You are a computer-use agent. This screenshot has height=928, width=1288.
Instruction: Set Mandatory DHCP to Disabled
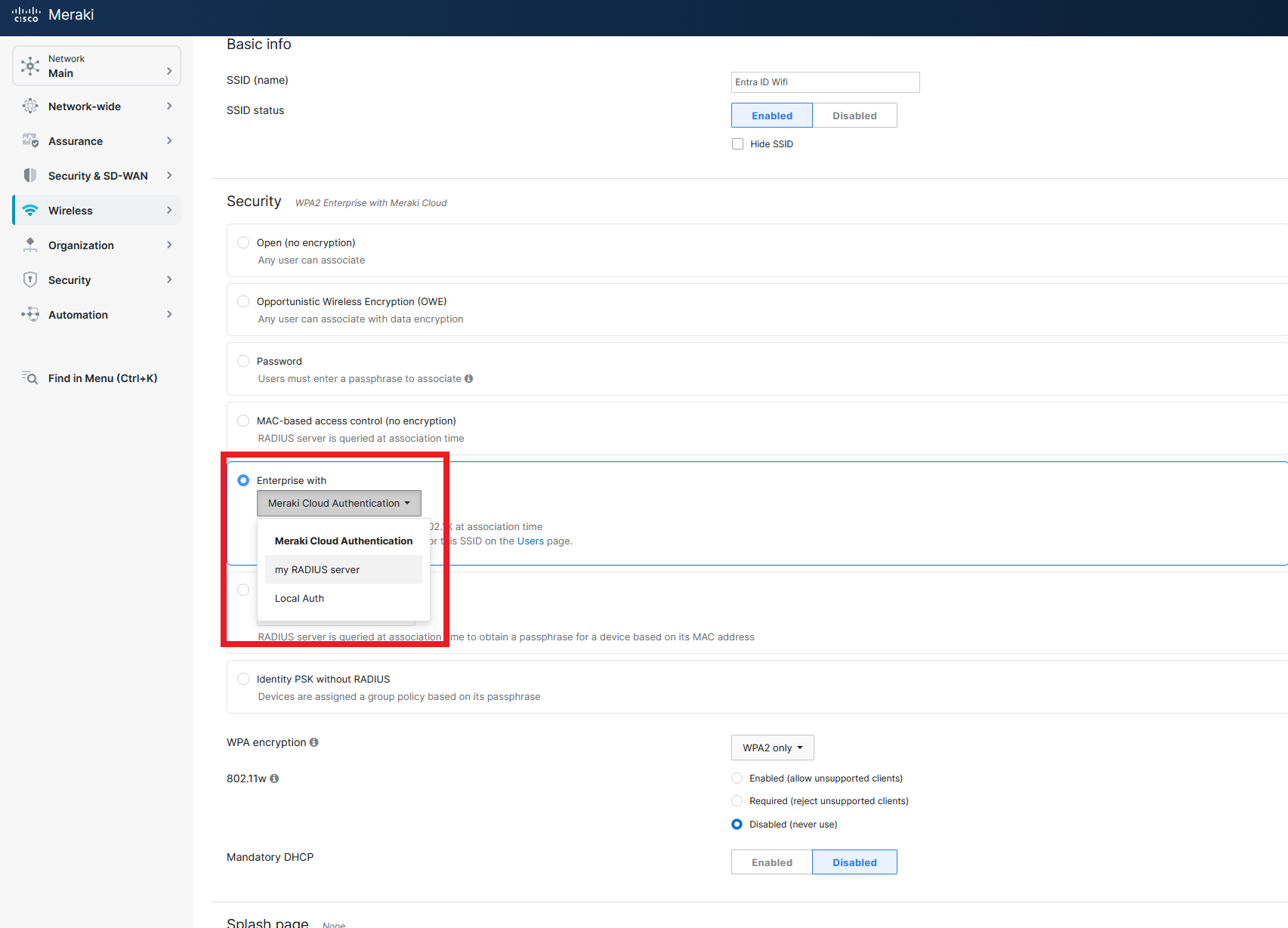855,862
